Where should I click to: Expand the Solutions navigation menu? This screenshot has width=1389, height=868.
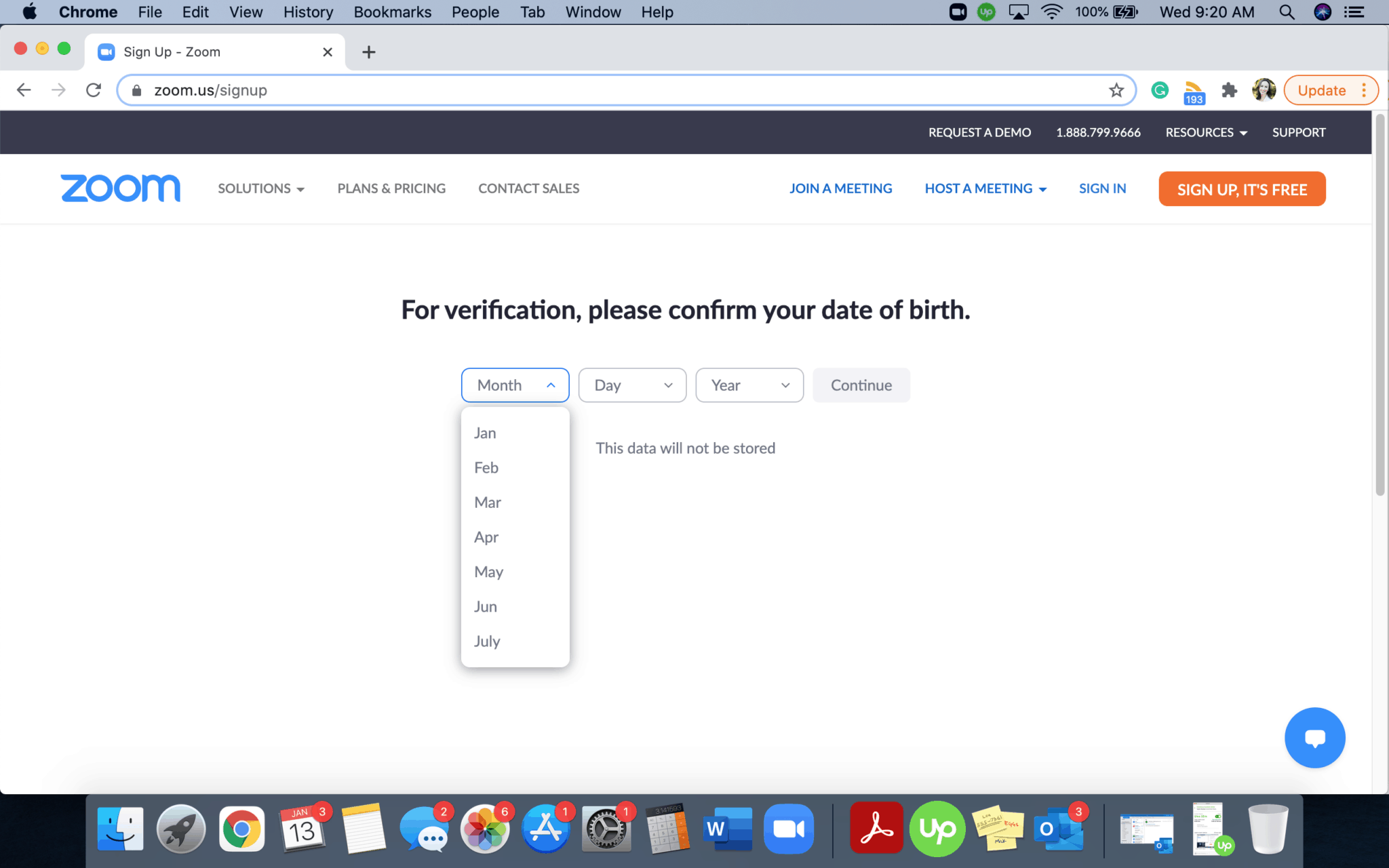pos(261,189)
